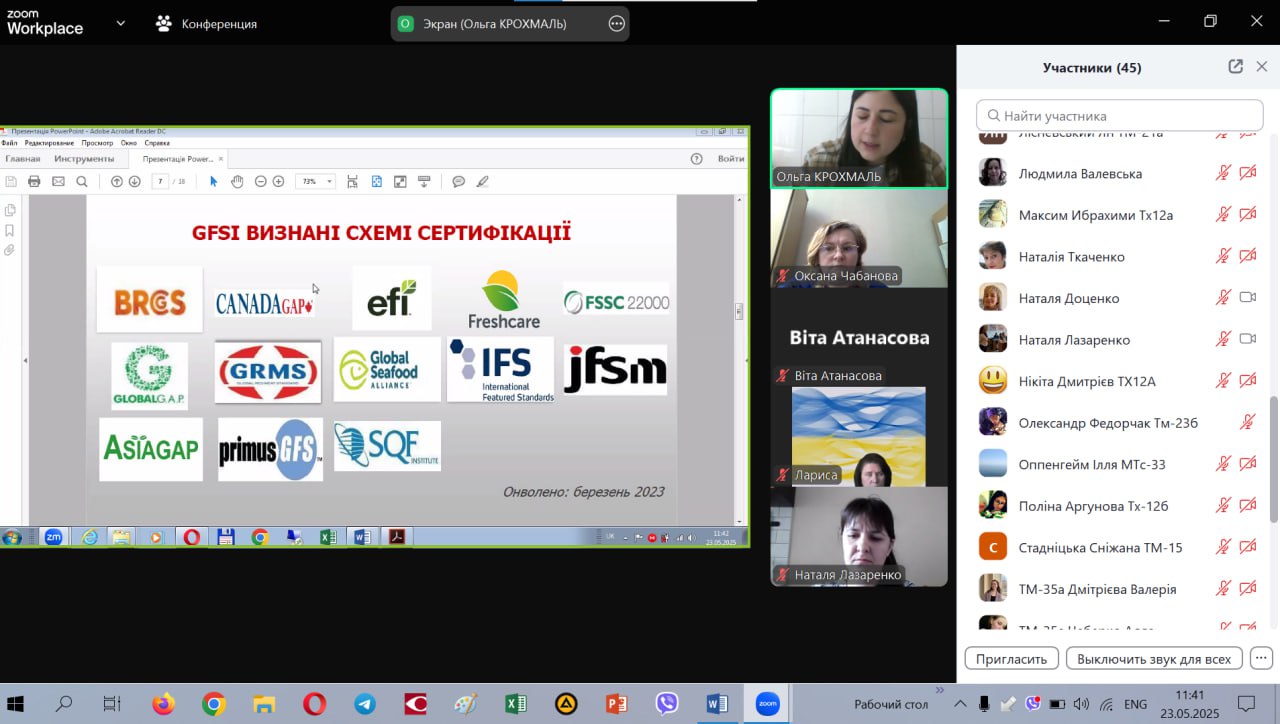Zoom out with Acrobat minus icon
Viewport: 1280px width, 724px height.
pyautogui.click(x=261, y=181)
